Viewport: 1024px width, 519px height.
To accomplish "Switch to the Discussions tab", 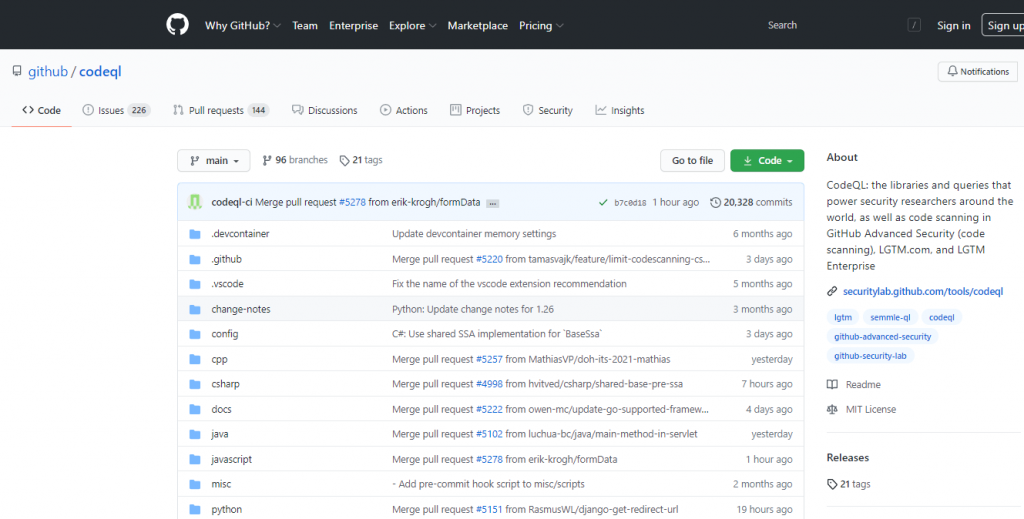I will pyautogui.click(x=325, y=110).
